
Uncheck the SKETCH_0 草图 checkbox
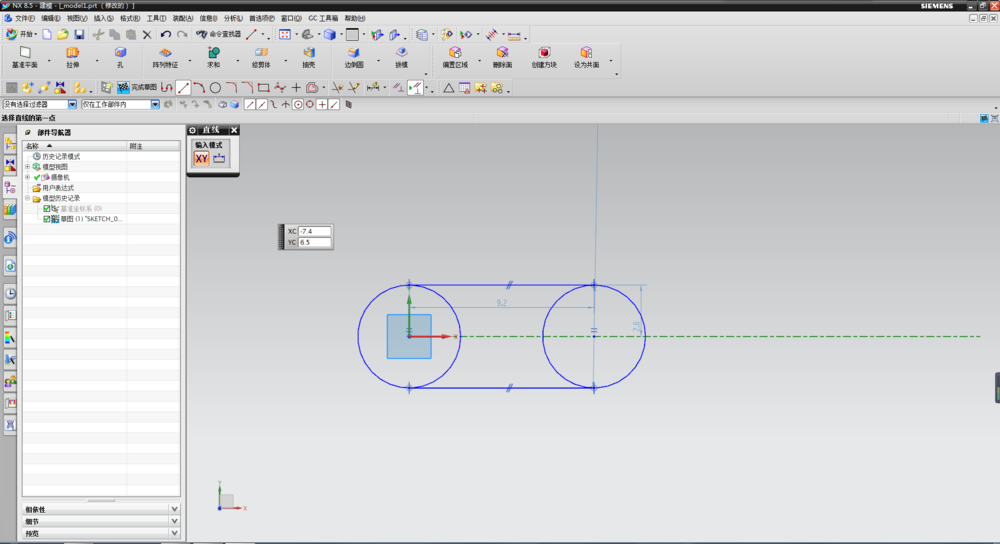pyautogui.click(x=47, y=218)
